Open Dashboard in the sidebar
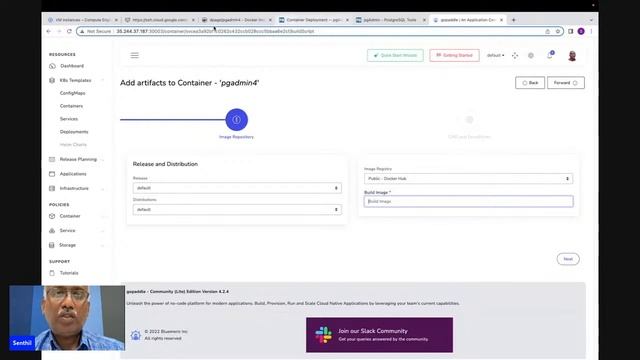This screenshot has width=640, height=360. click(72, 66)
